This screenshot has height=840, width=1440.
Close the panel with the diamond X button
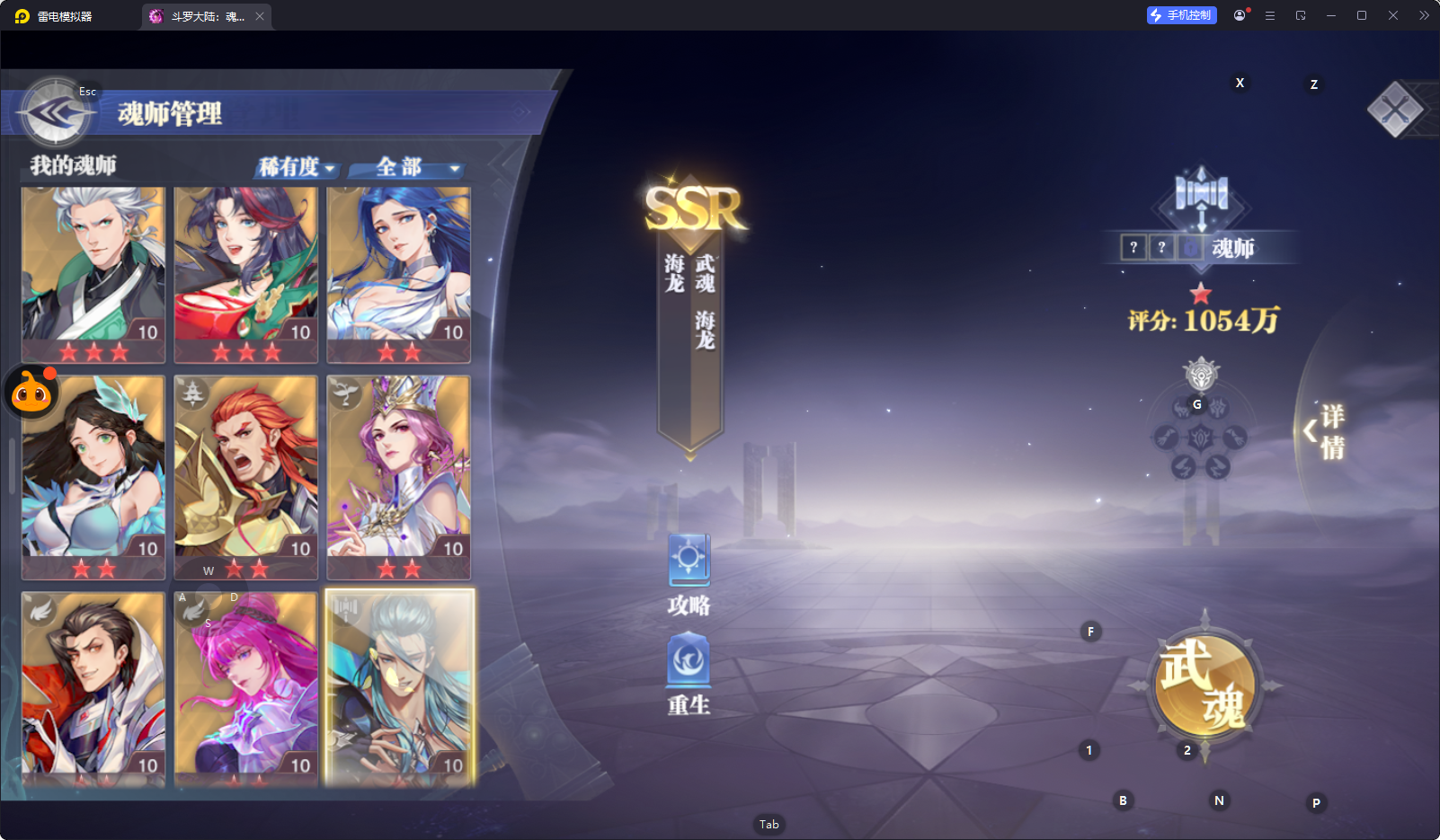(x=1395, y=110)
